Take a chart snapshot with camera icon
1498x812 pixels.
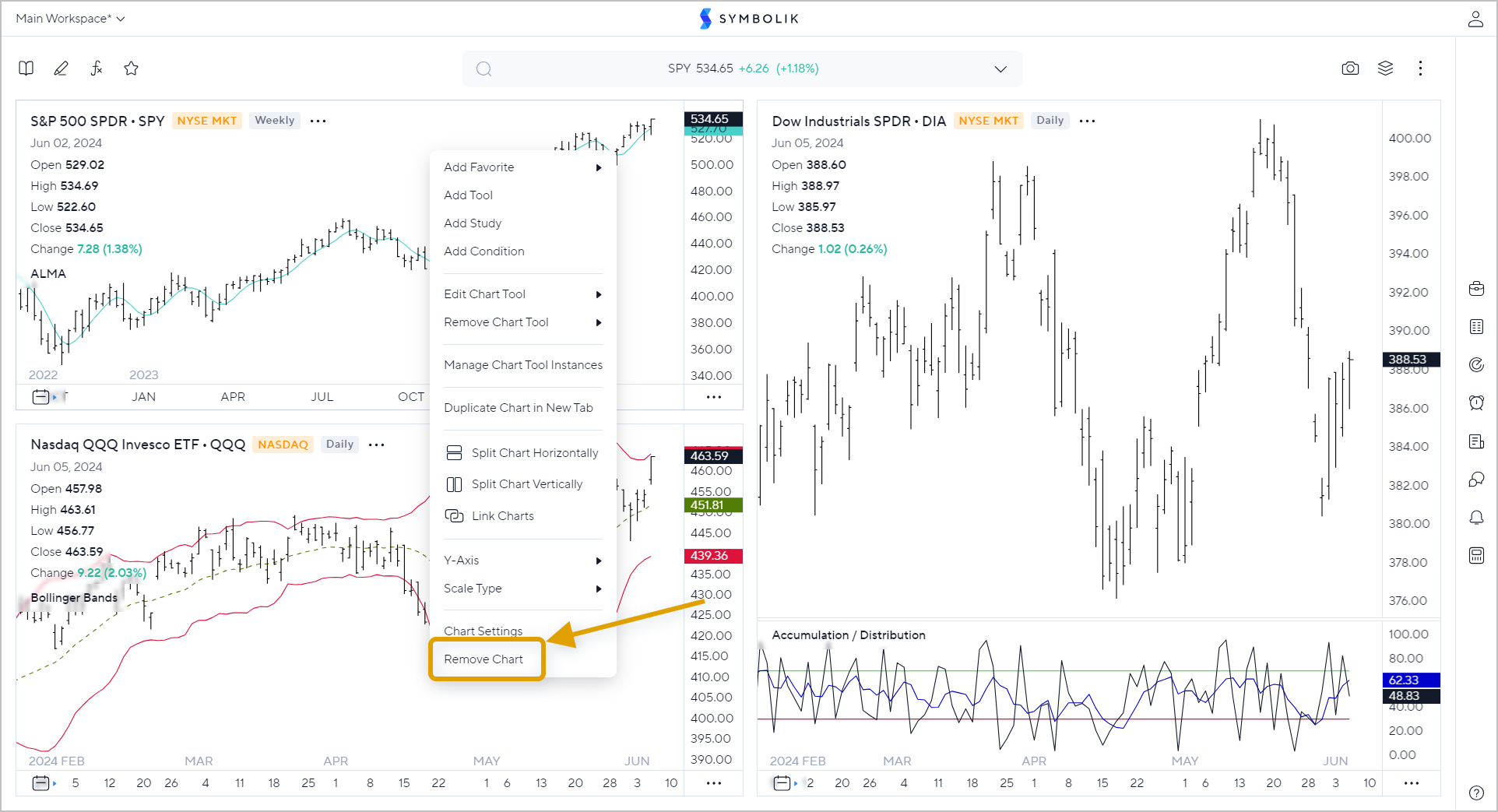pyautogui.click(x=1350, y=69)
